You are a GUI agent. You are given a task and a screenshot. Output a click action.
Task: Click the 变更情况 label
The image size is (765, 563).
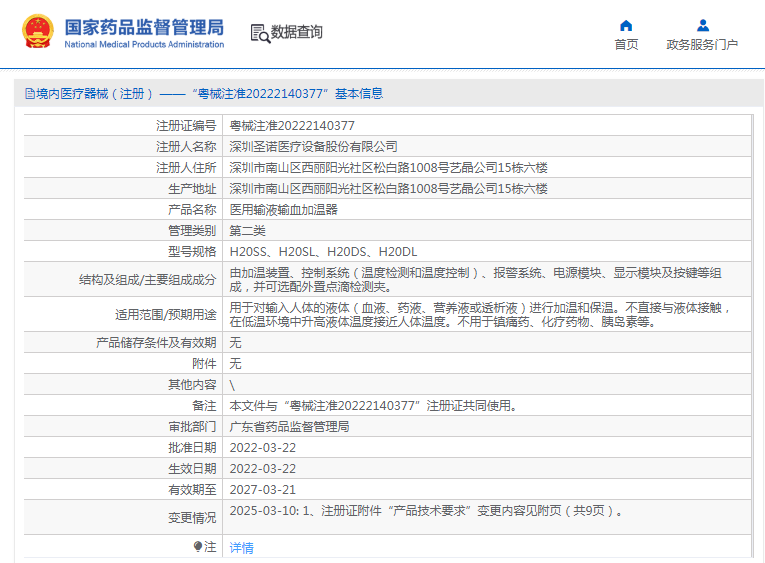[x=192, y=518]
